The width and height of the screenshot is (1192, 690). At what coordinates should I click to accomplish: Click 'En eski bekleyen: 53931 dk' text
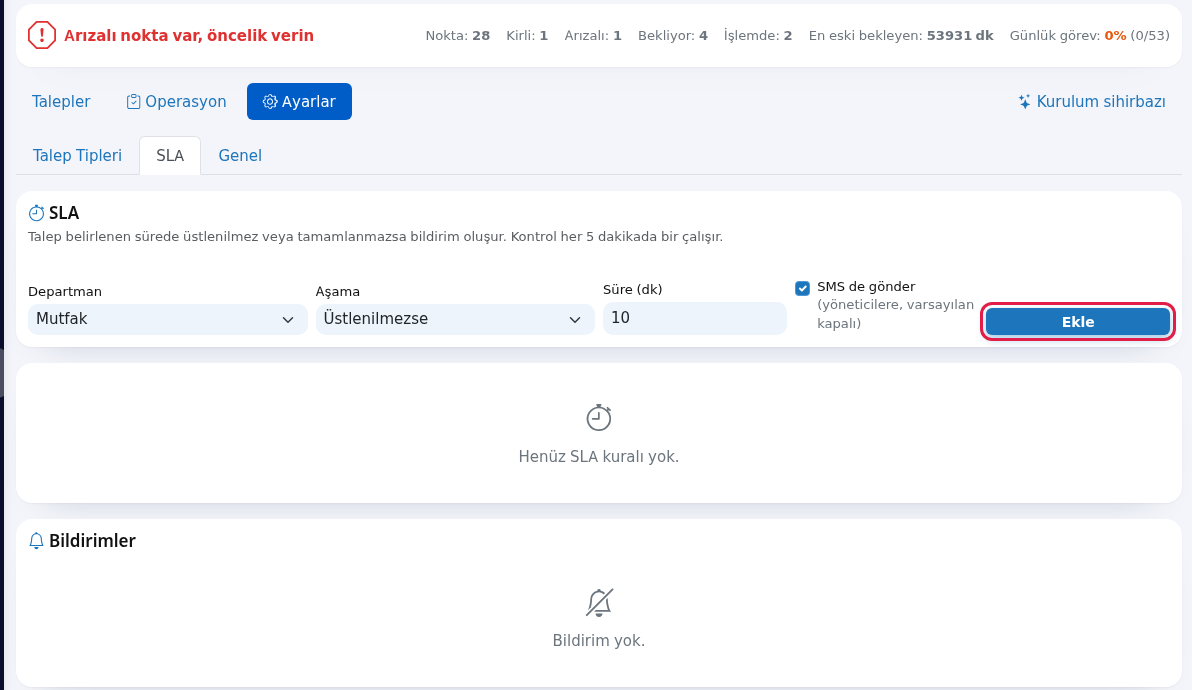901,36
